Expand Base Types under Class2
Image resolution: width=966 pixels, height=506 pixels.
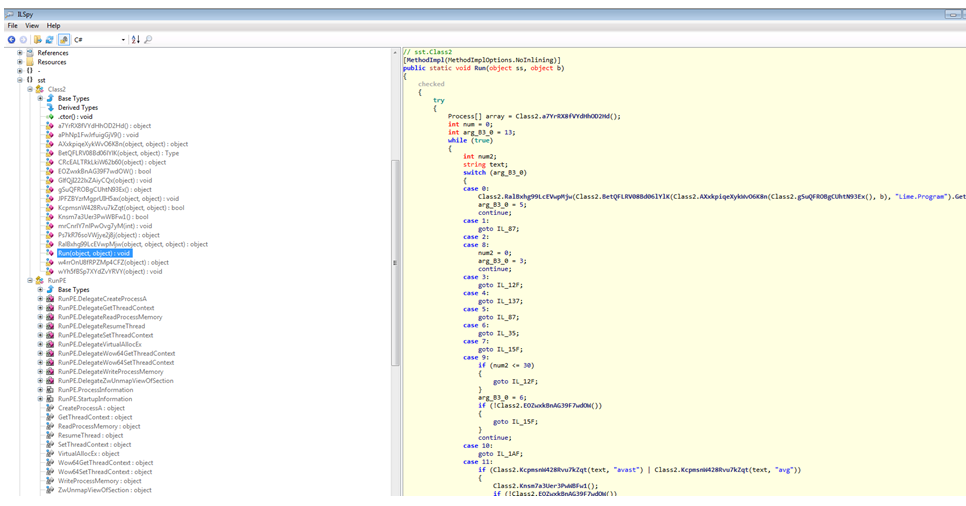click(x=40, y=99)
